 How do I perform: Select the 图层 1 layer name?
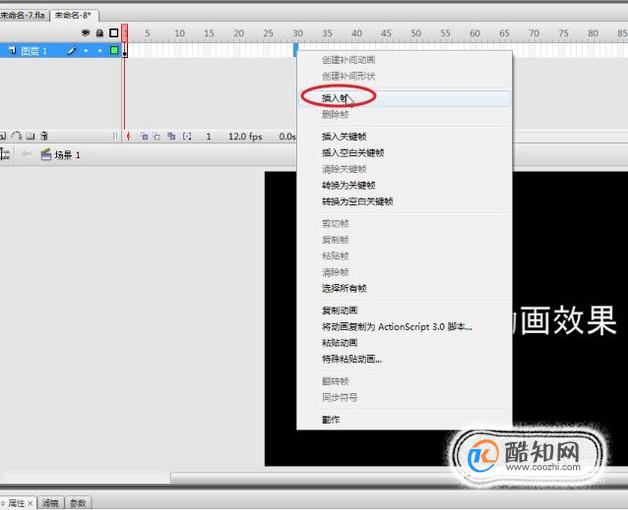coord(34,51)
